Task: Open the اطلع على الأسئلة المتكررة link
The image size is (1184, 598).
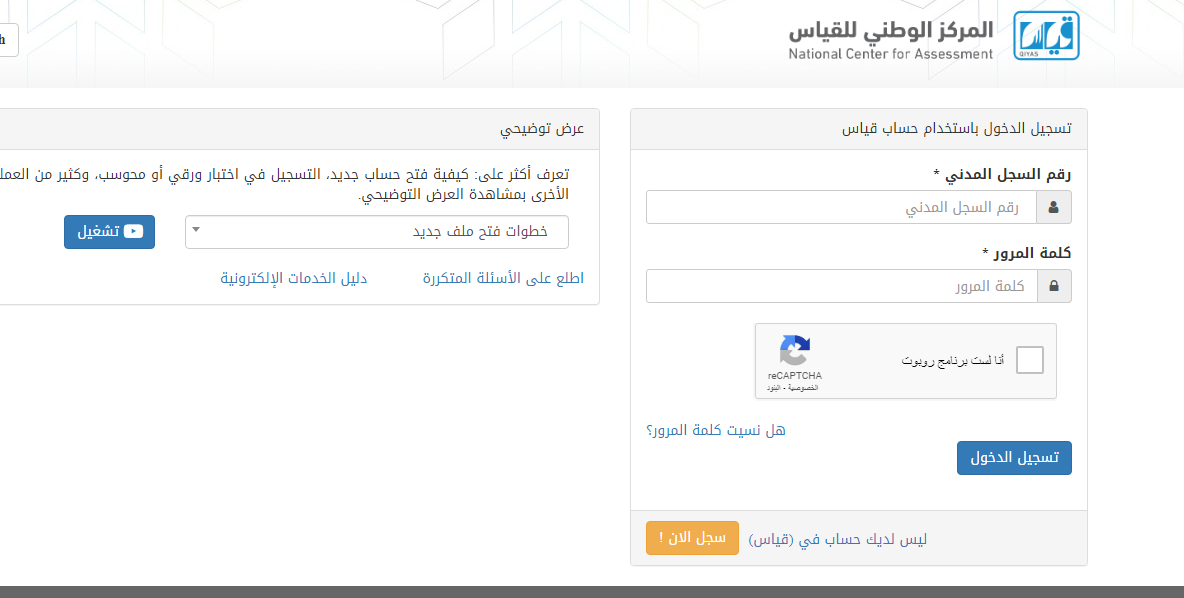Action: (x=503, y=278)
